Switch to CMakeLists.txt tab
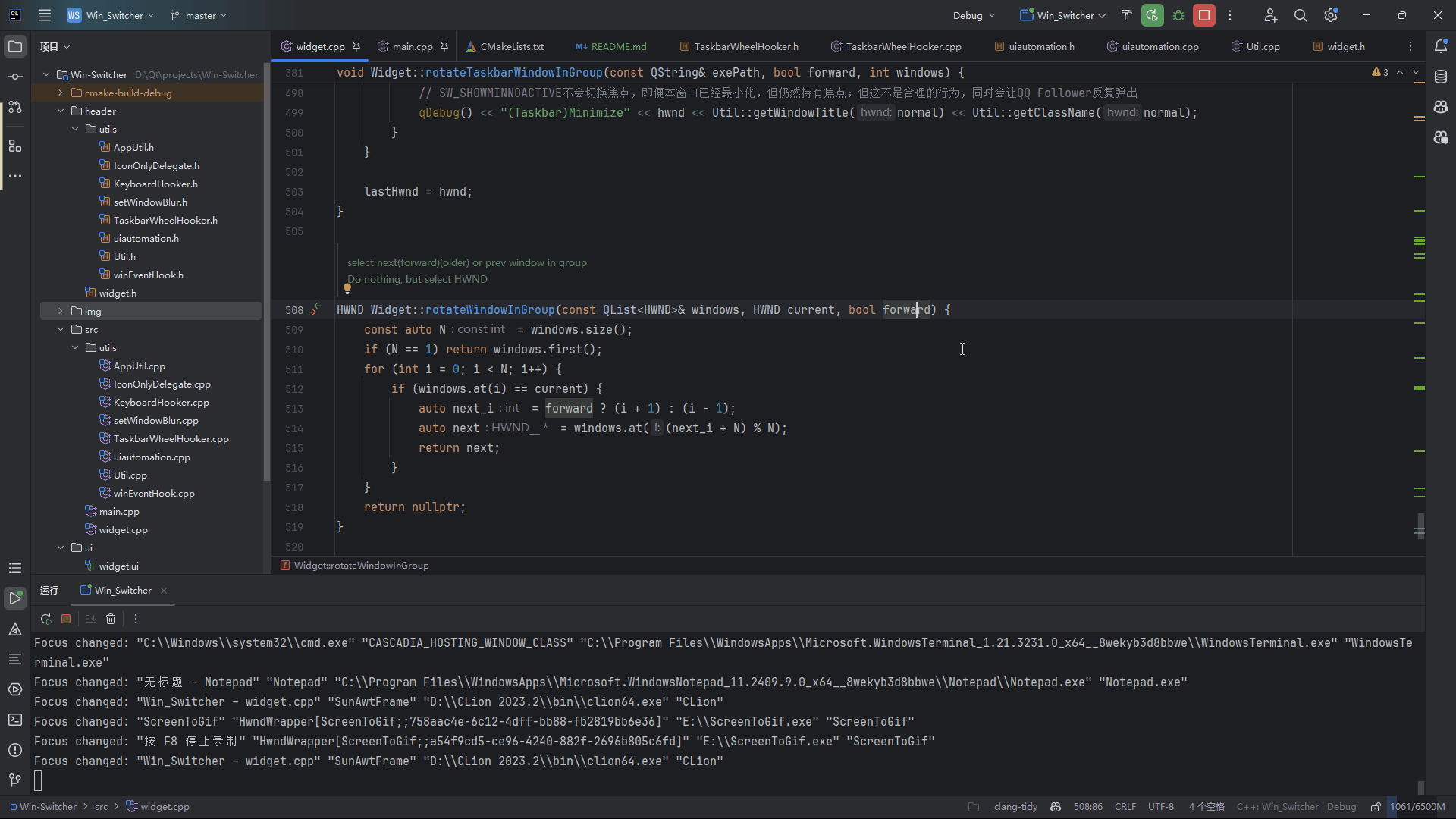This screenshot has width=1456, height=819. (511, 46)
